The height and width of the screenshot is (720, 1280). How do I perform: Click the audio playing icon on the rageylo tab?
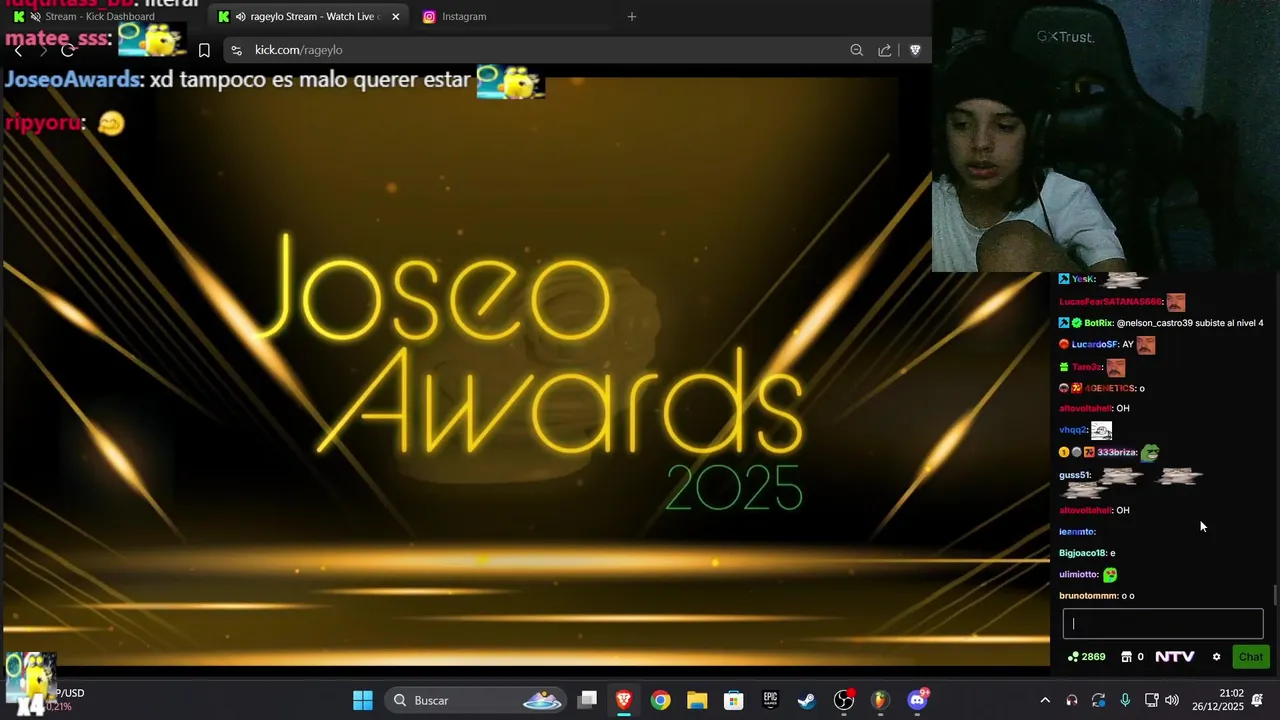click(x=240, y=16)
